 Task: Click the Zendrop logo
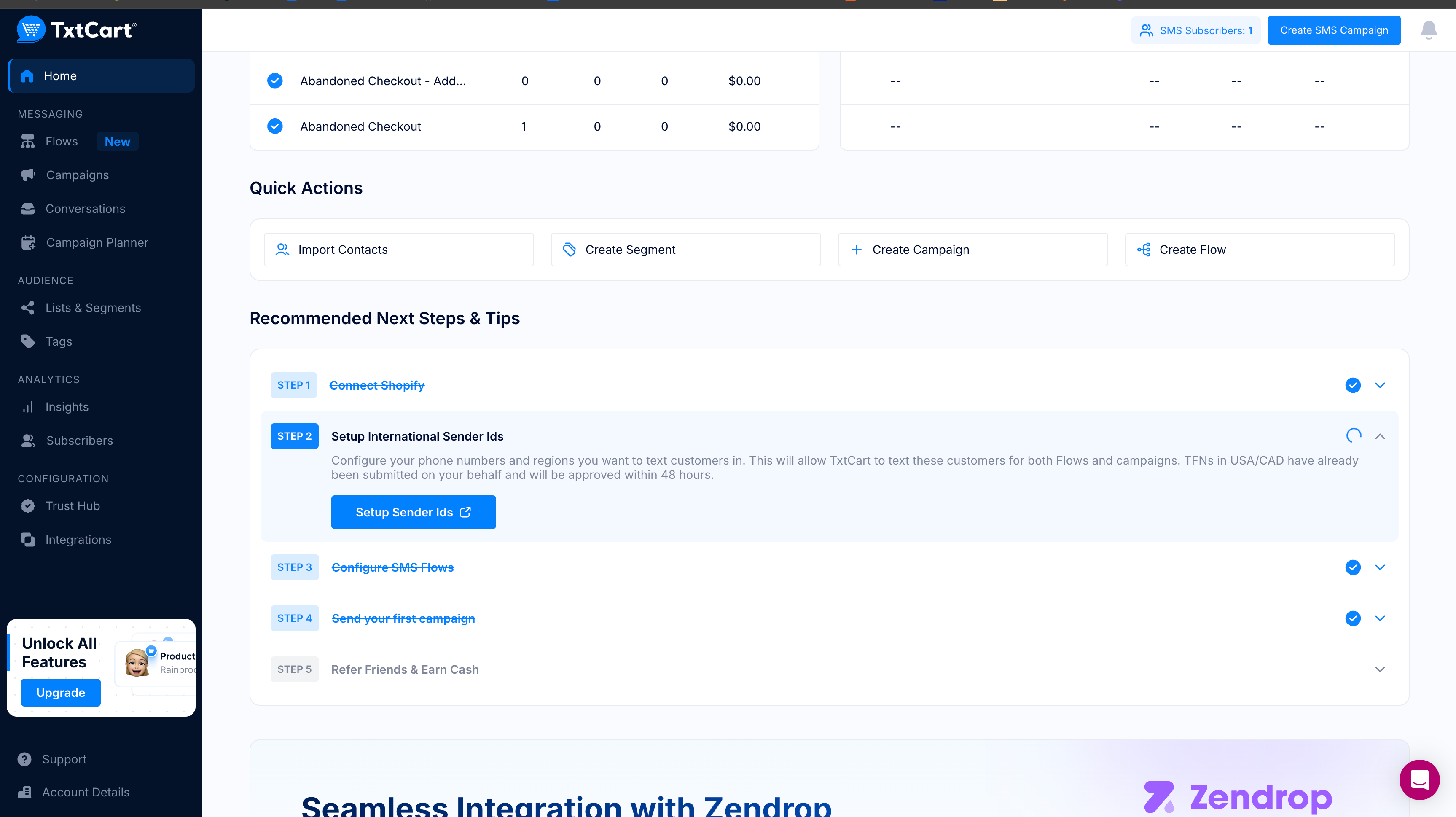1238,797
